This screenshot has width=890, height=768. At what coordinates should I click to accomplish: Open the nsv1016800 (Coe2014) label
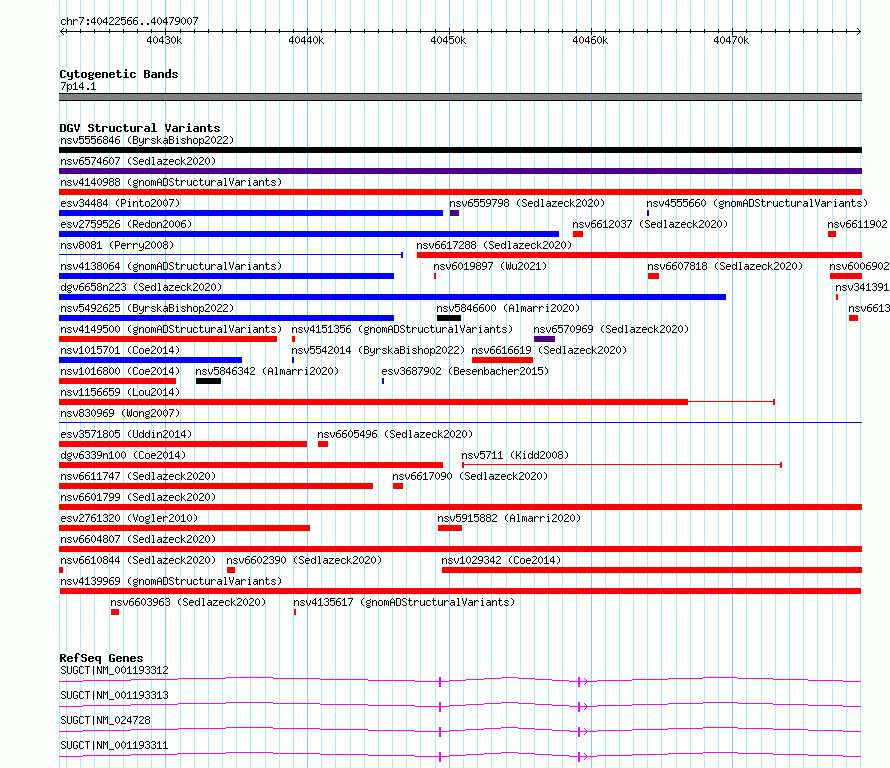point(120,371)
